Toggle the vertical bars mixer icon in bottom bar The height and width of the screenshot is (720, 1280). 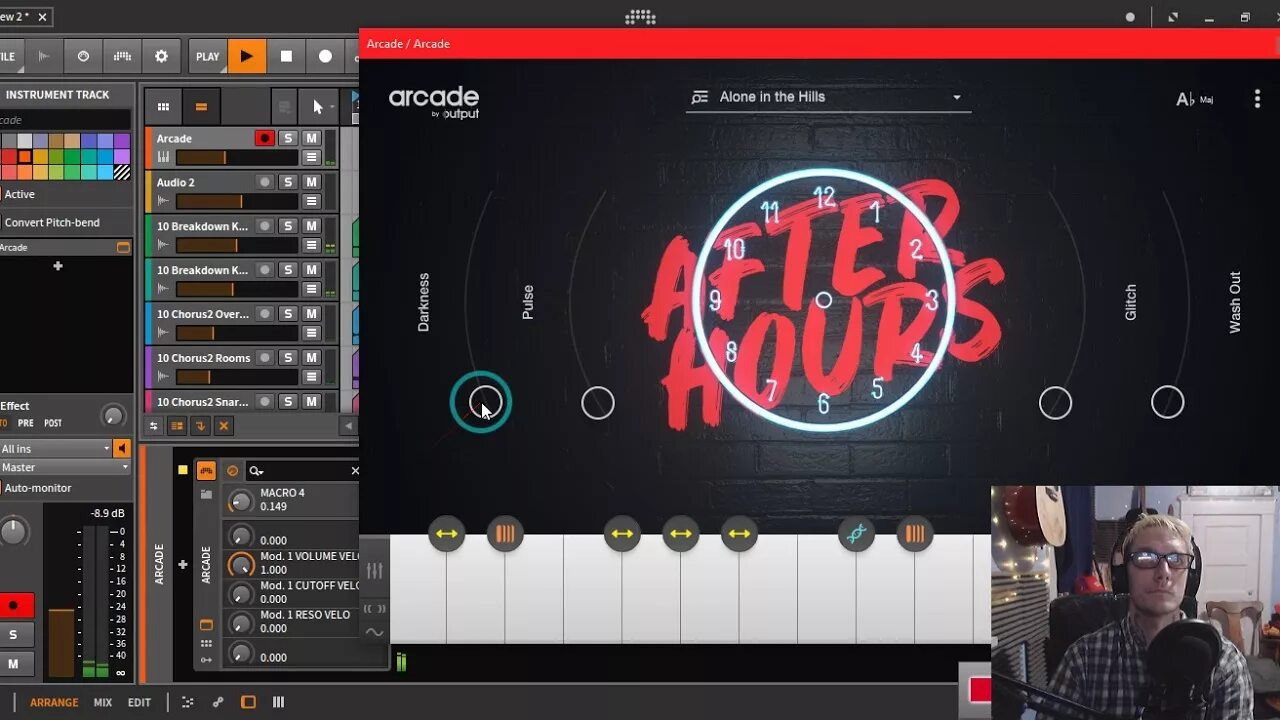point(278,702)
